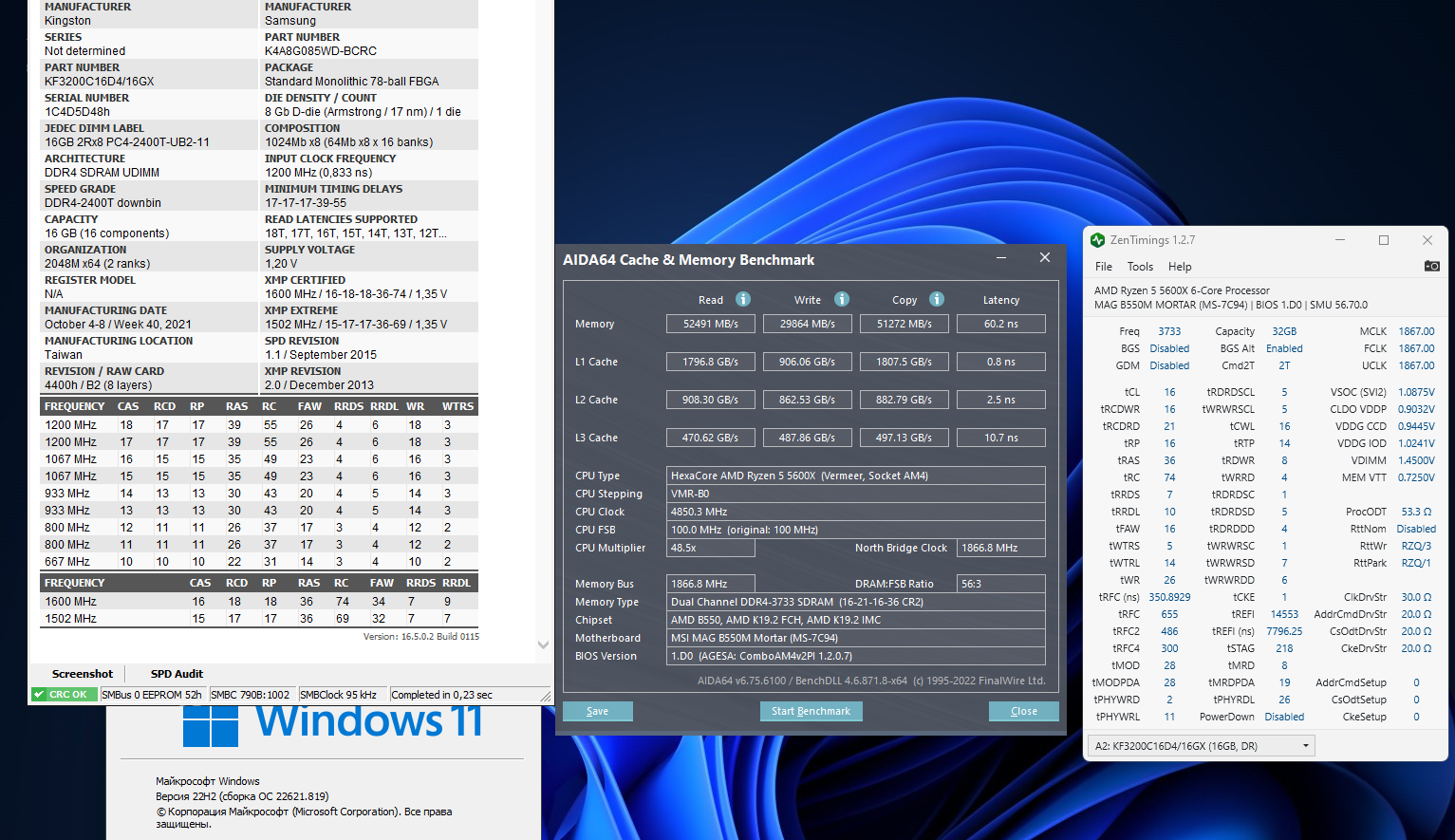Click the ZenTimings logo in its title bar
The height and width of the screenshot is (840, 1455).
click(1098, 240)
